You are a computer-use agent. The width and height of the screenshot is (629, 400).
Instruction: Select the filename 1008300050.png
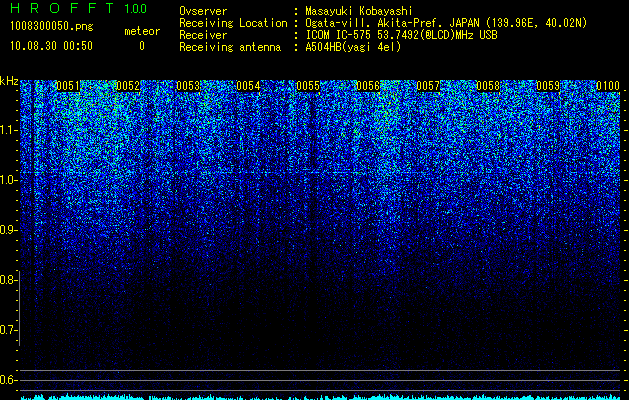pos(52,26)
